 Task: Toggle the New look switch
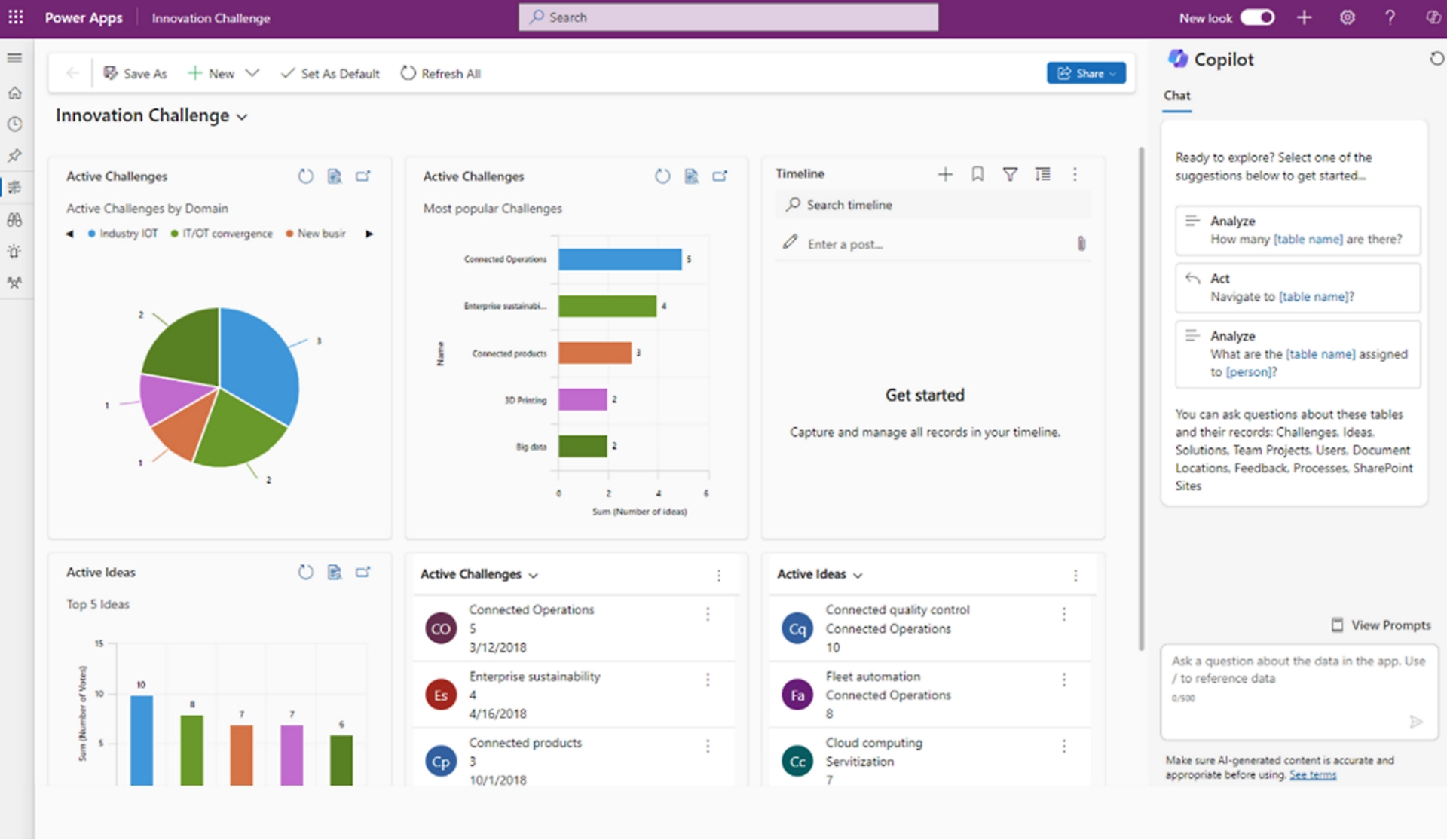click(1257, 17)
